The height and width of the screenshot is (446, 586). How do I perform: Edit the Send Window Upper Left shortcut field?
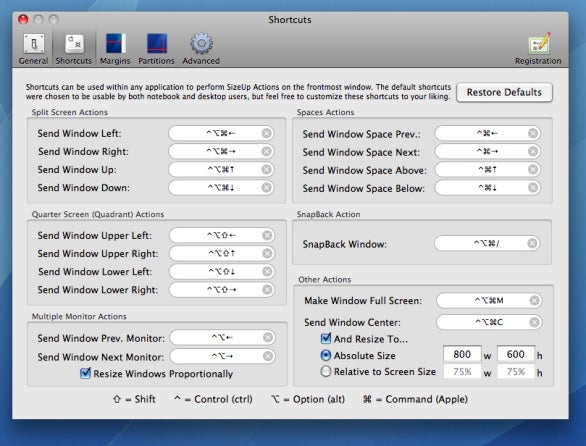[x=222, y=235]
